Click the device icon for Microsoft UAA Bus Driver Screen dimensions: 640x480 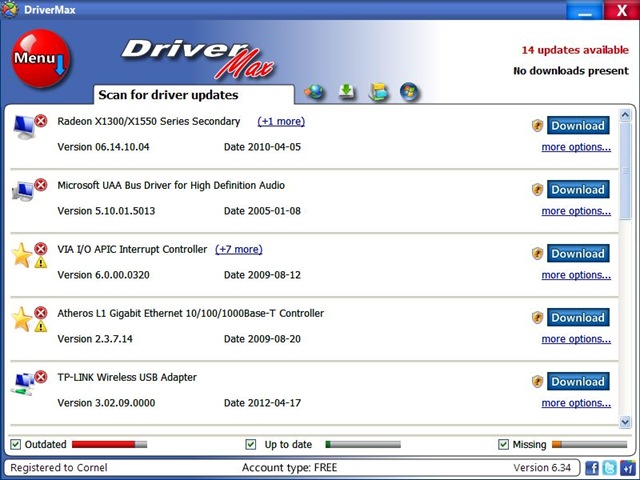click(x=23, y=191)
